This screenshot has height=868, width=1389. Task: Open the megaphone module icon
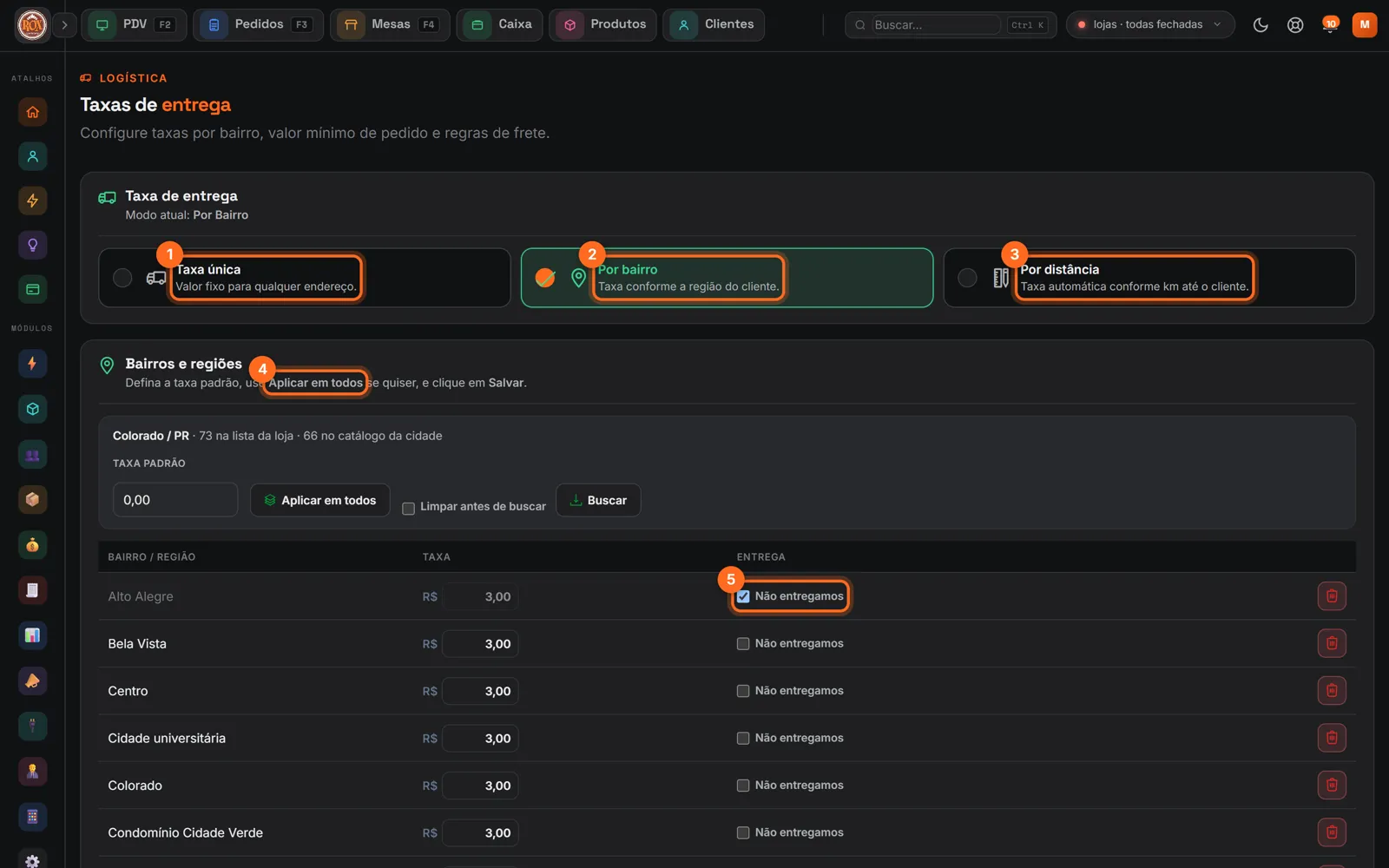[x=32, y=681]
